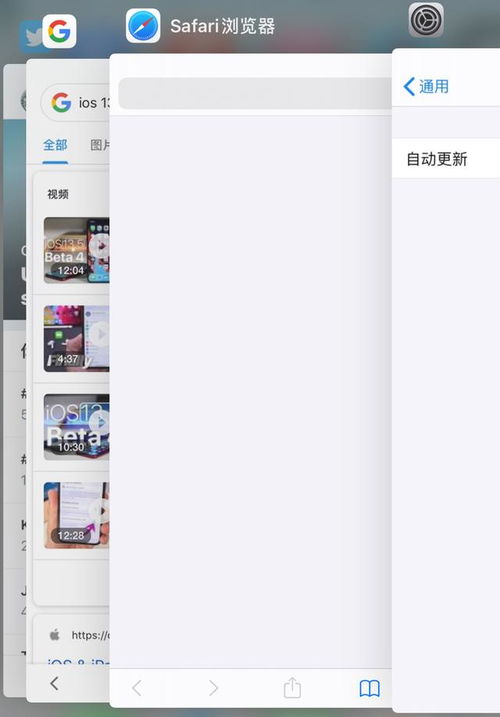Tap the Safari compass app icon
Screen dimensions: 500x717
pyautogui.click(x=143, y=26)
